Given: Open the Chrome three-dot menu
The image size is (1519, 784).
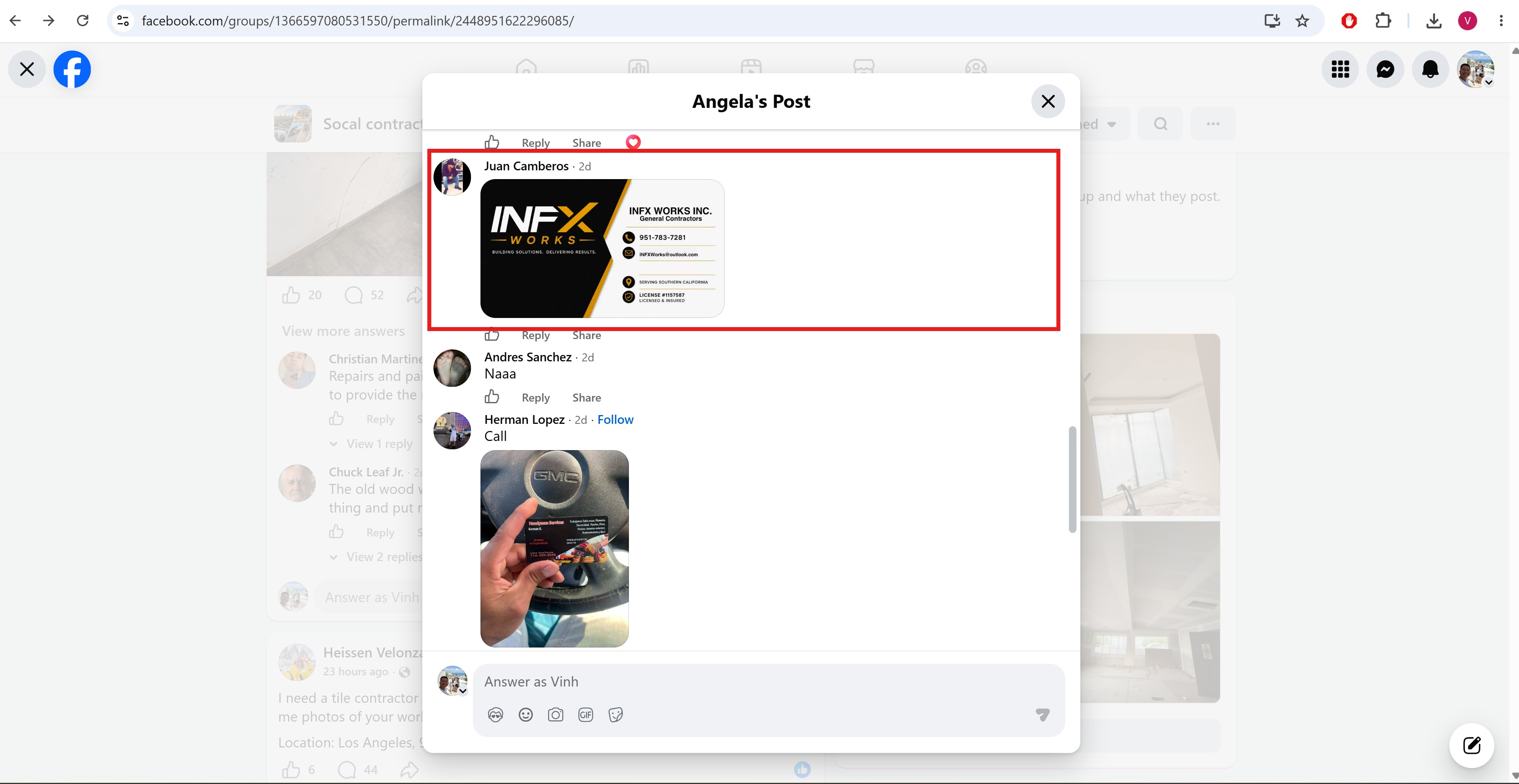Looking at the screenshot, I should 1501,21.
